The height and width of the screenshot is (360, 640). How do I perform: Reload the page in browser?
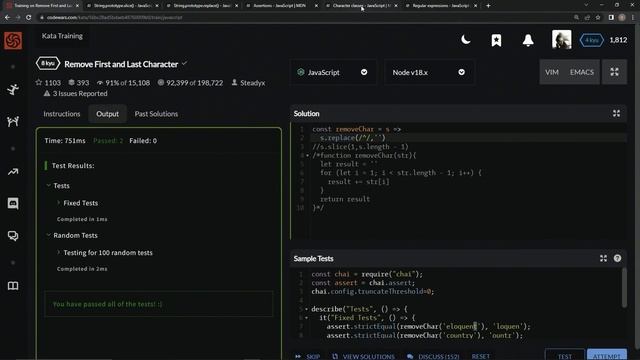pos(28,18)
